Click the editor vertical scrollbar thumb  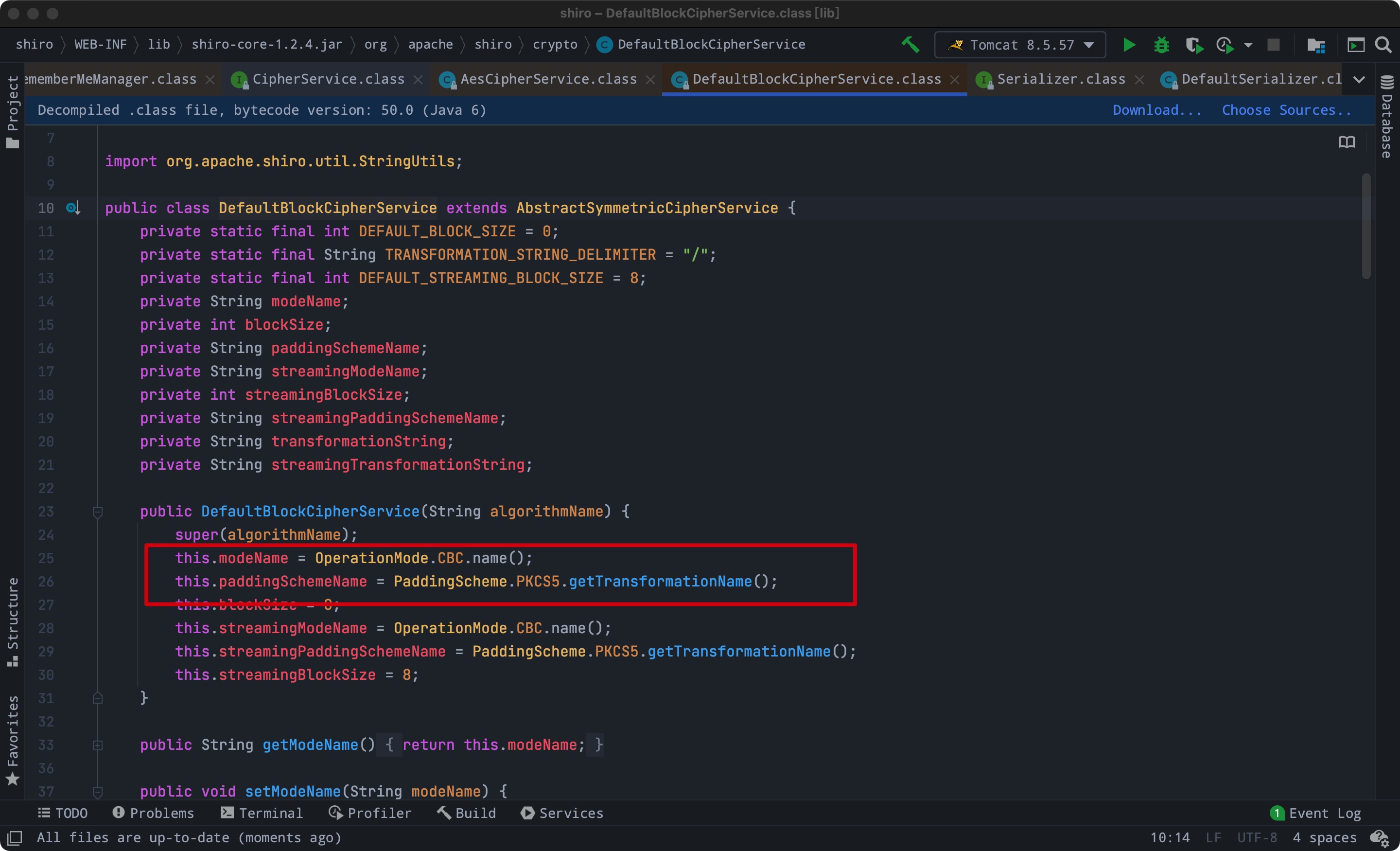(x=1365, y=226)
